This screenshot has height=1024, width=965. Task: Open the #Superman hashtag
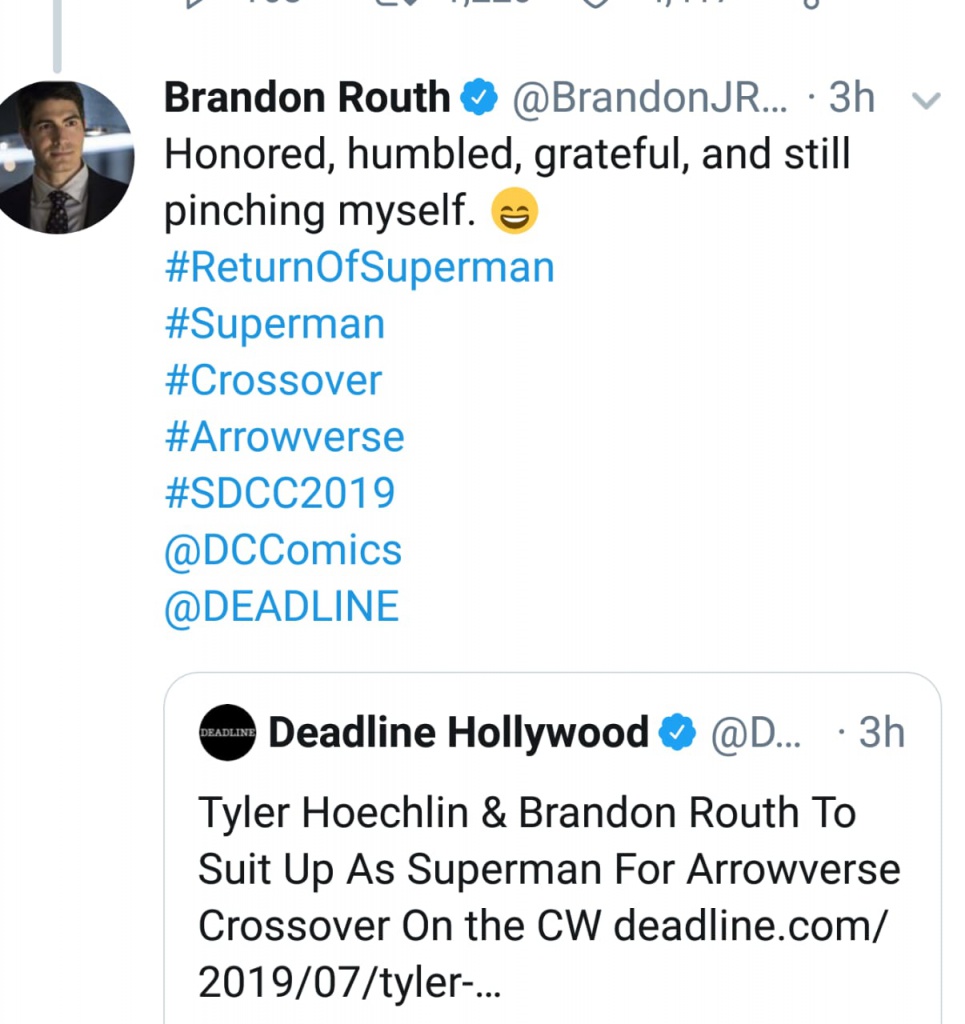[x=274, y=325]
